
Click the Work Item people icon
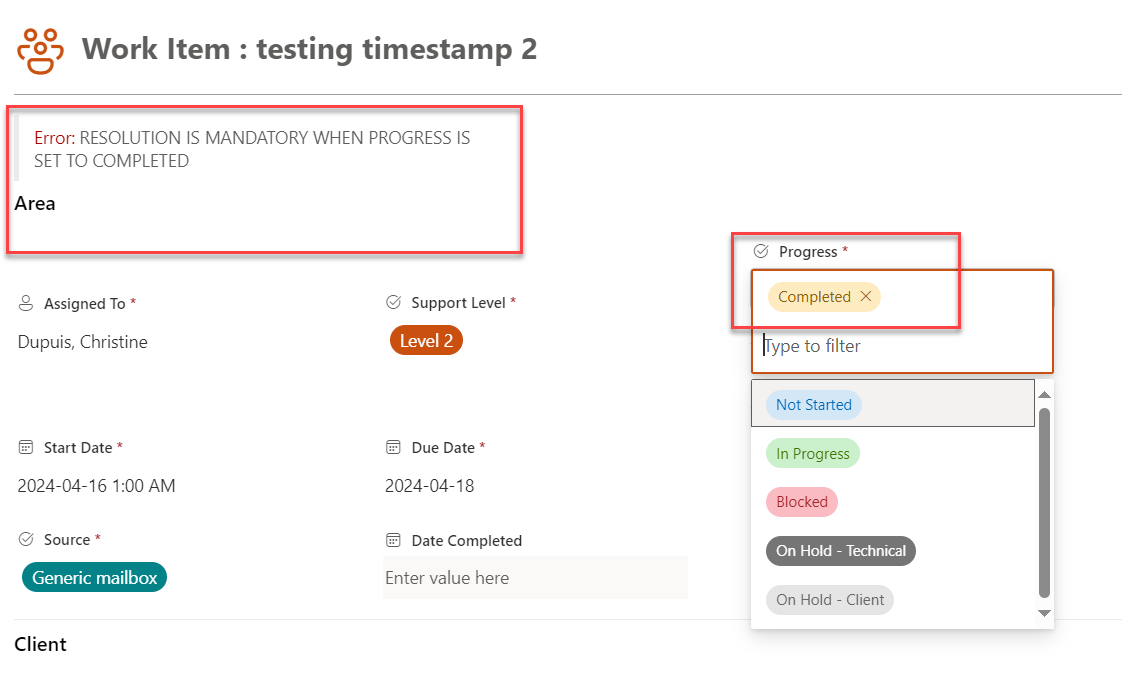pos(40,51)
